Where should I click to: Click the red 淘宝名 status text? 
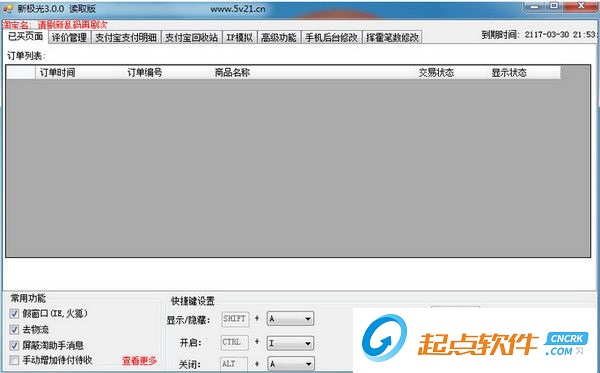pyautogui.click(x=55, y=25)
